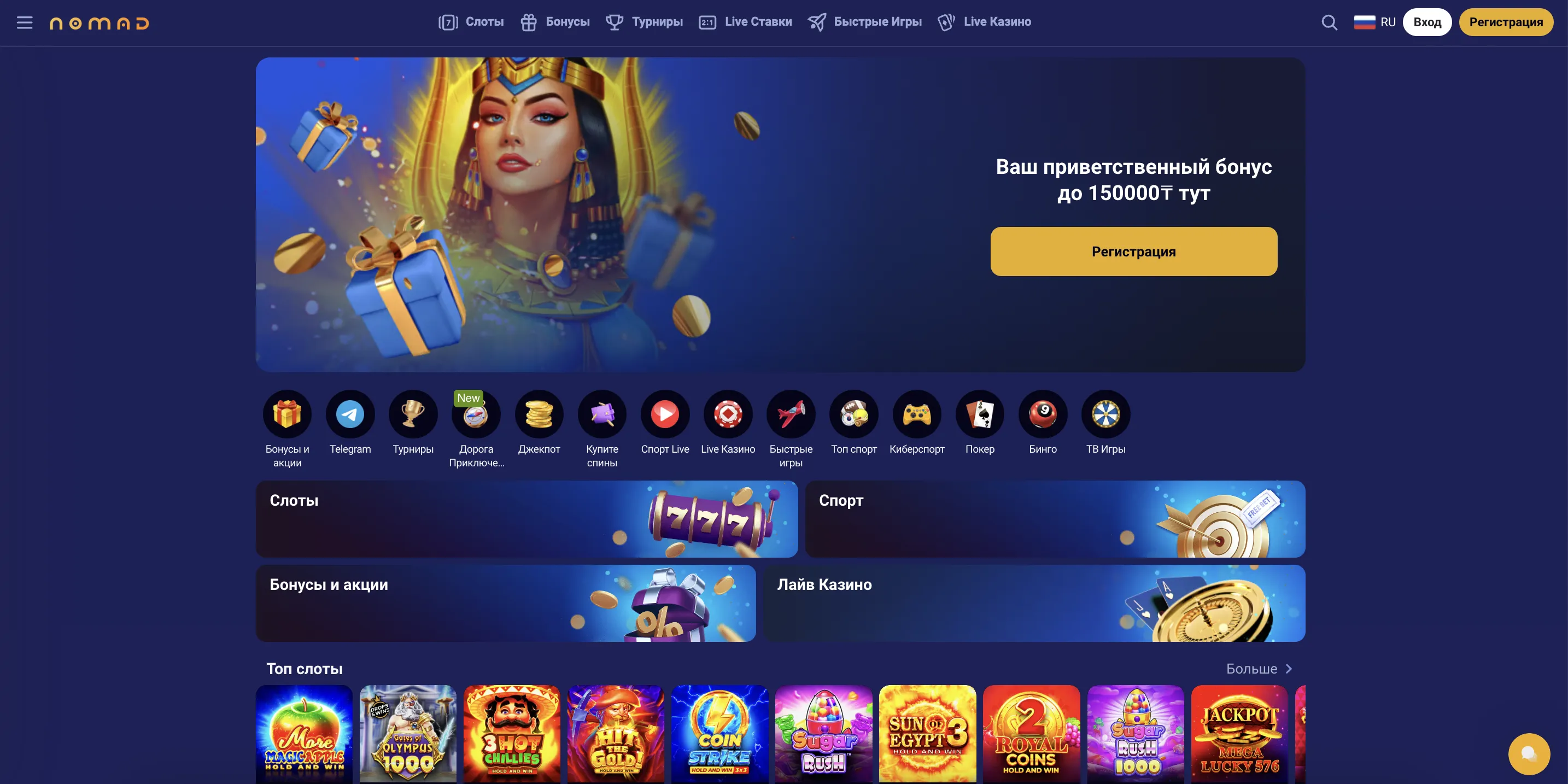Click the Вход login button
Image resolution: width=1568 pixels, height=784 pixels.
click(1427, 22)
